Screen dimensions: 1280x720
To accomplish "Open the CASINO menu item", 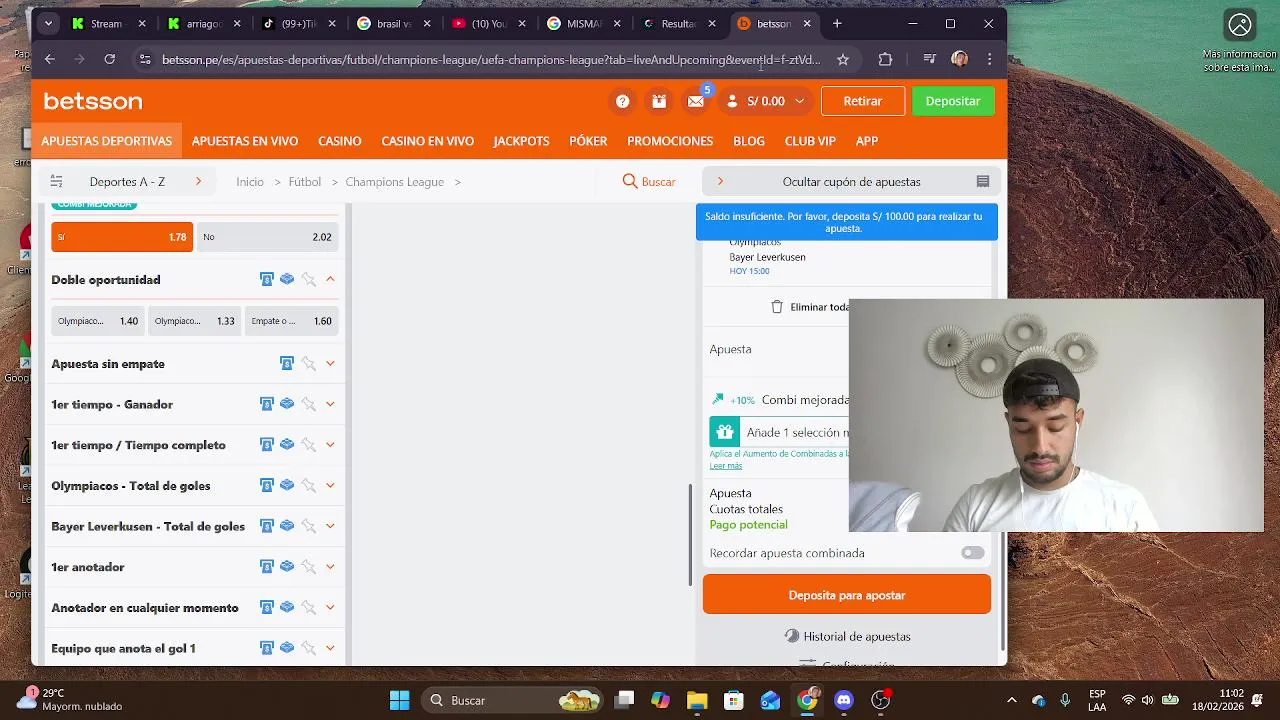I will pyautogui.click(x=340, y=141).
